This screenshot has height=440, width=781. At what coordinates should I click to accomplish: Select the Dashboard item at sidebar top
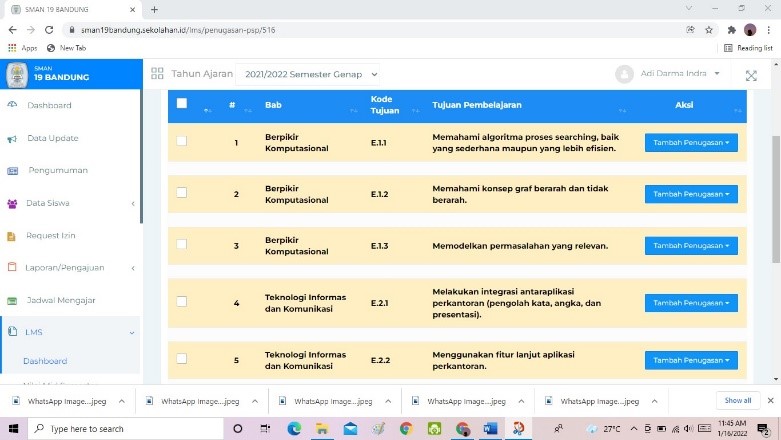coord(49,105)
